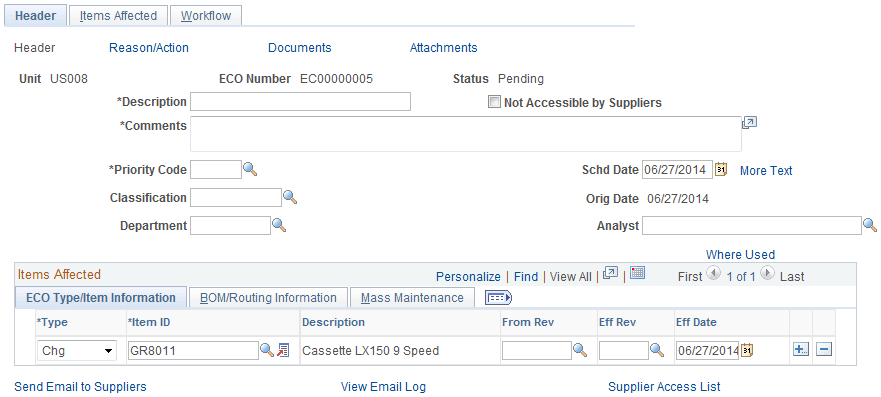This screenshot has height=397, width=881.
Task: Focus the Department input field
Action: (x=231, y=226)
